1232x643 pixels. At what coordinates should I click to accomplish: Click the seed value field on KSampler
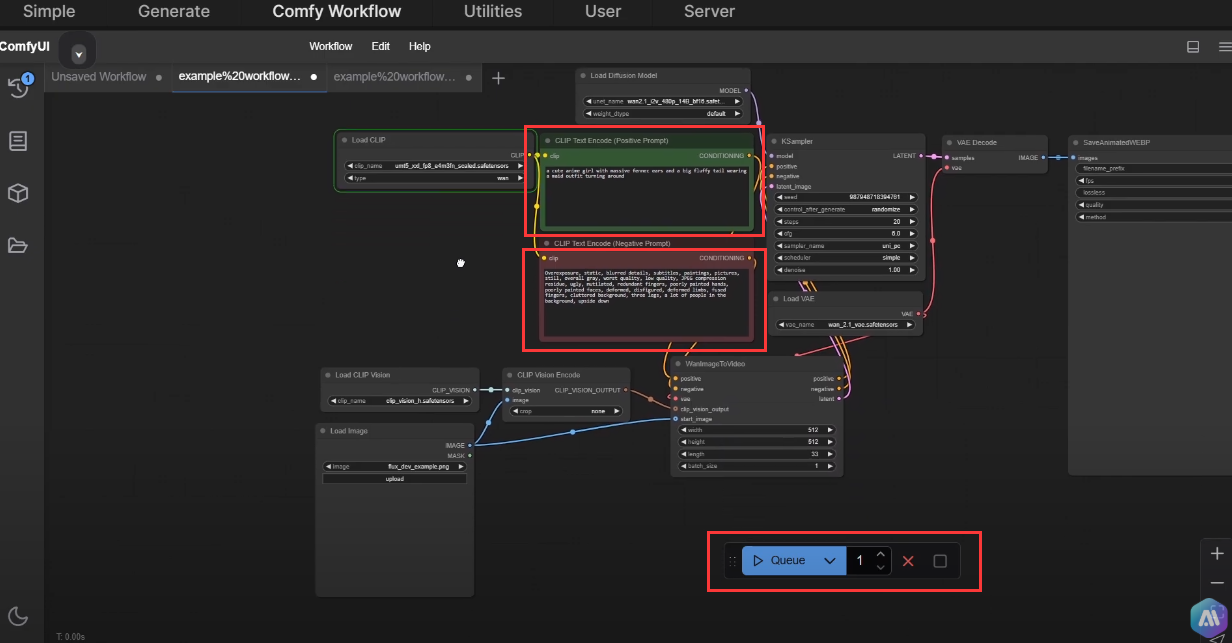(845, 197)
